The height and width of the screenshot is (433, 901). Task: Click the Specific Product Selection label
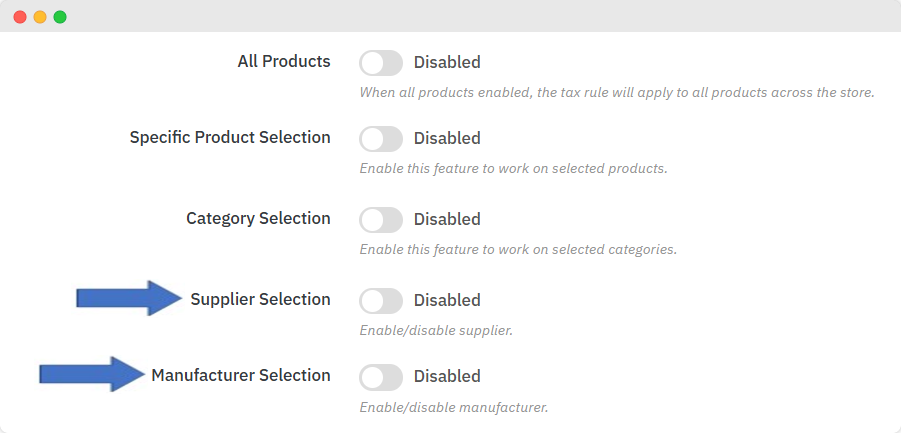(x=230, y=138)
